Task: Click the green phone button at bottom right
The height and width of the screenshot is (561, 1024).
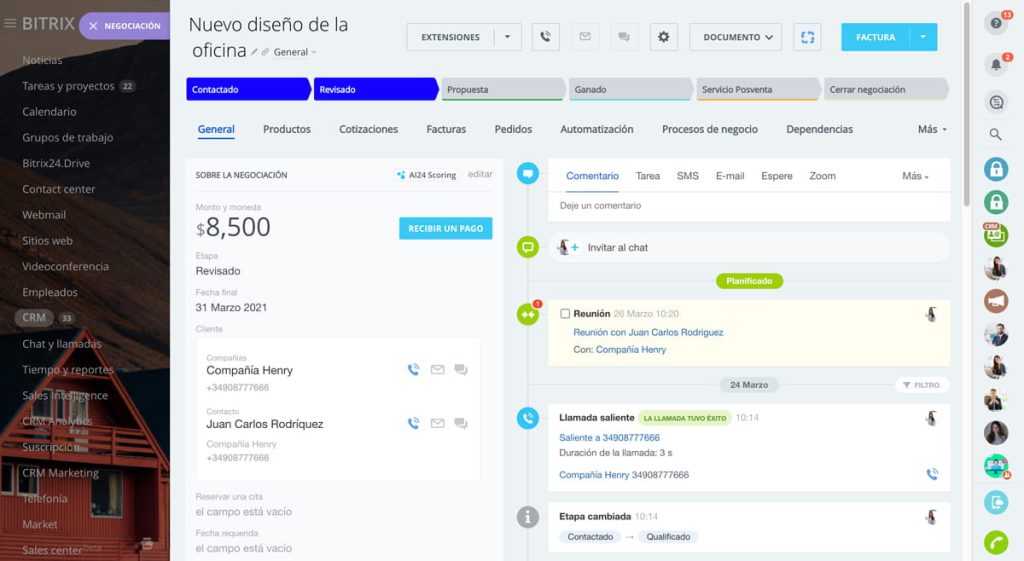Action: [x=996, y=542]
